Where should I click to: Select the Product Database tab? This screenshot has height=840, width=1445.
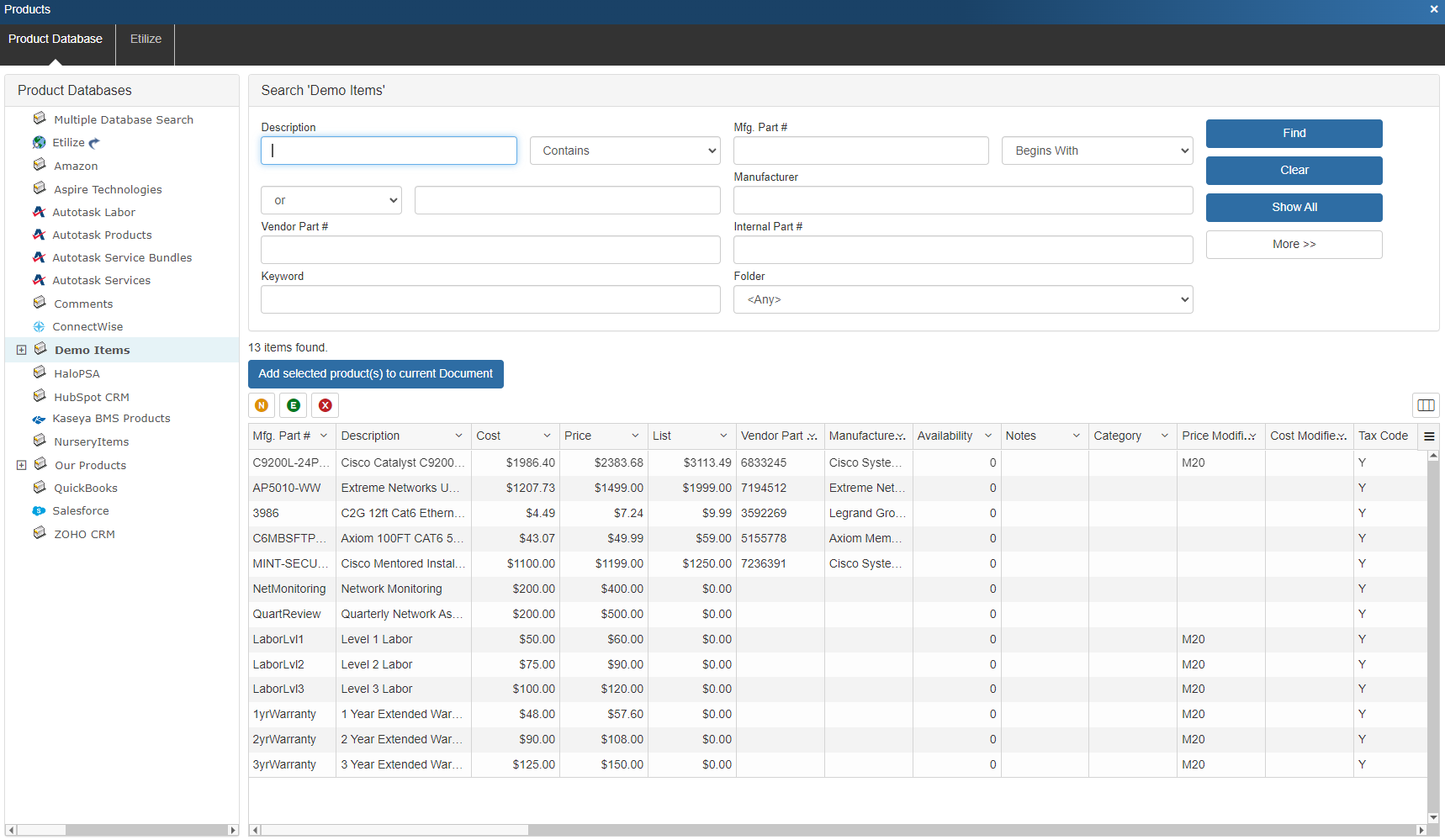(56, 40)
